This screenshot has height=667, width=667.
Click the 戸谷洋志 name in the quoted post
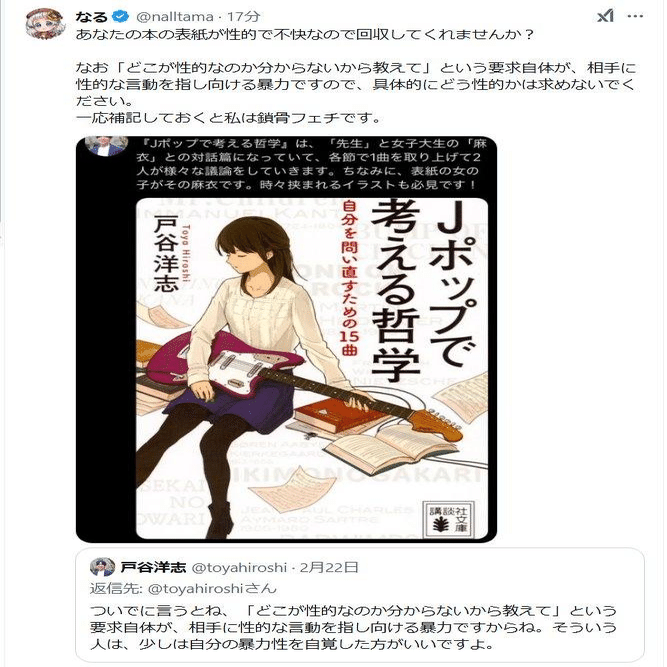(x=153, y=567)
